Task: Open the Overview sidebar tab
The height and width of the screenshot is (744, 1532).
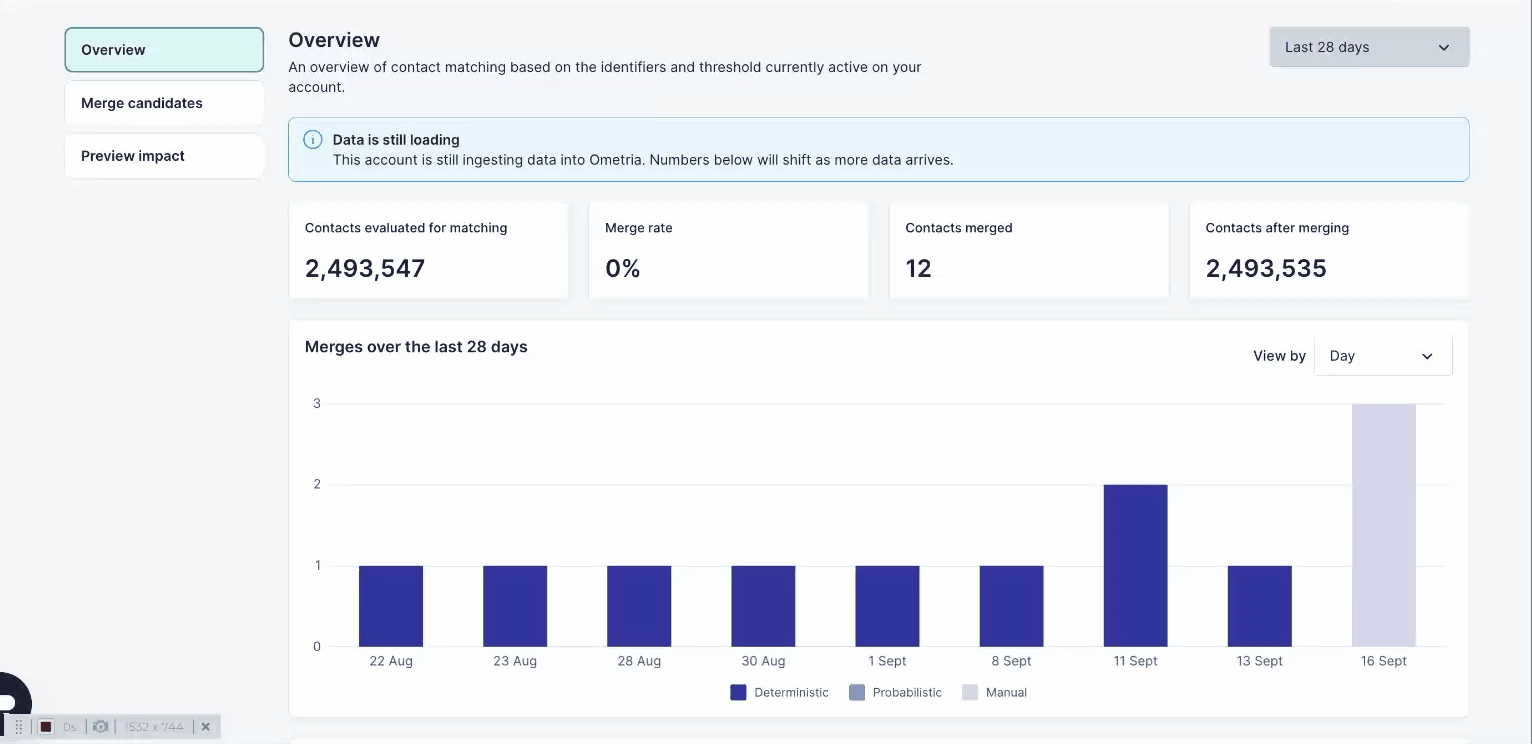Action: pos(164,50)
